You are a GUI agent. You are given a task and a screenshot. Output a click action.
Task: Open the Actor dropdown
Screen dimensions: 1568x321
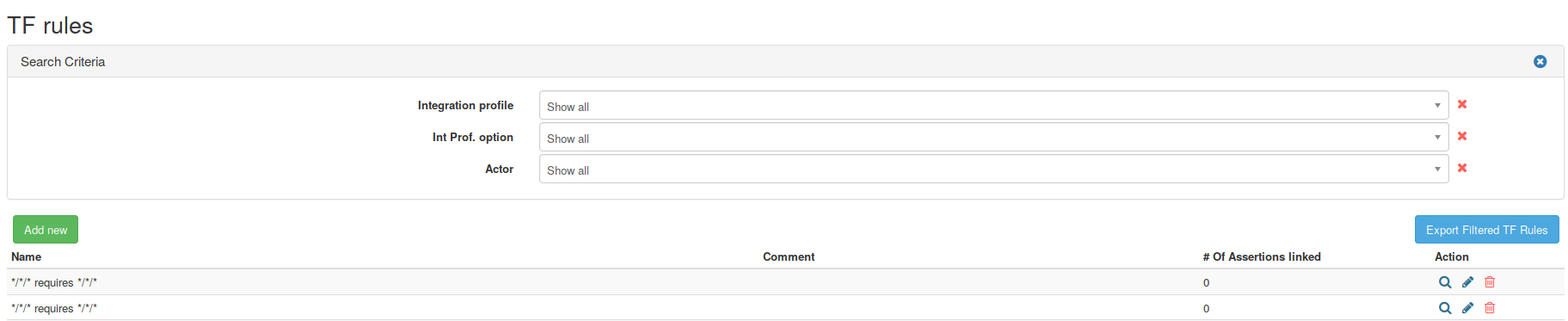993,169
